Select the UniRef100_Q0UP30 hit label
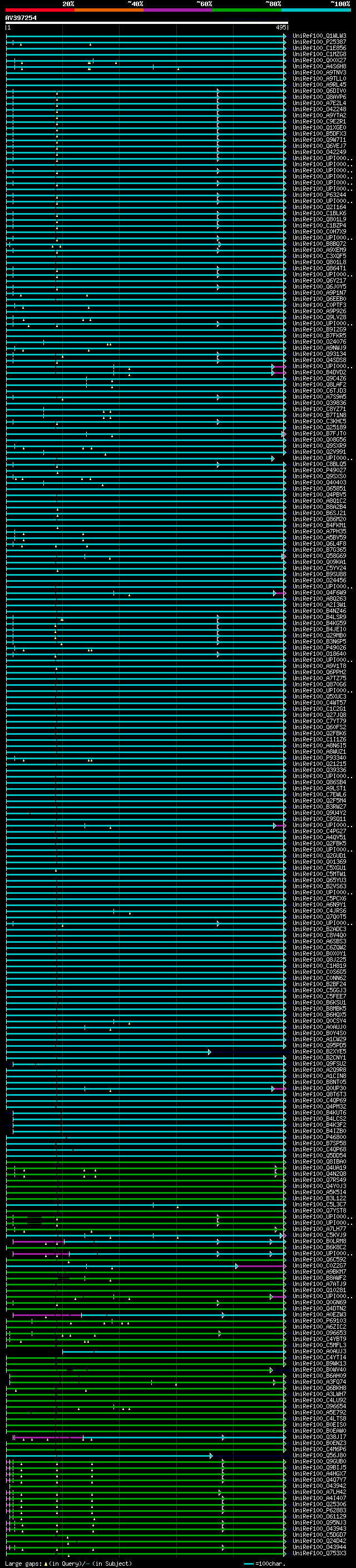The width and height of the screenshot is (356, 1568). pos(319,1089)
